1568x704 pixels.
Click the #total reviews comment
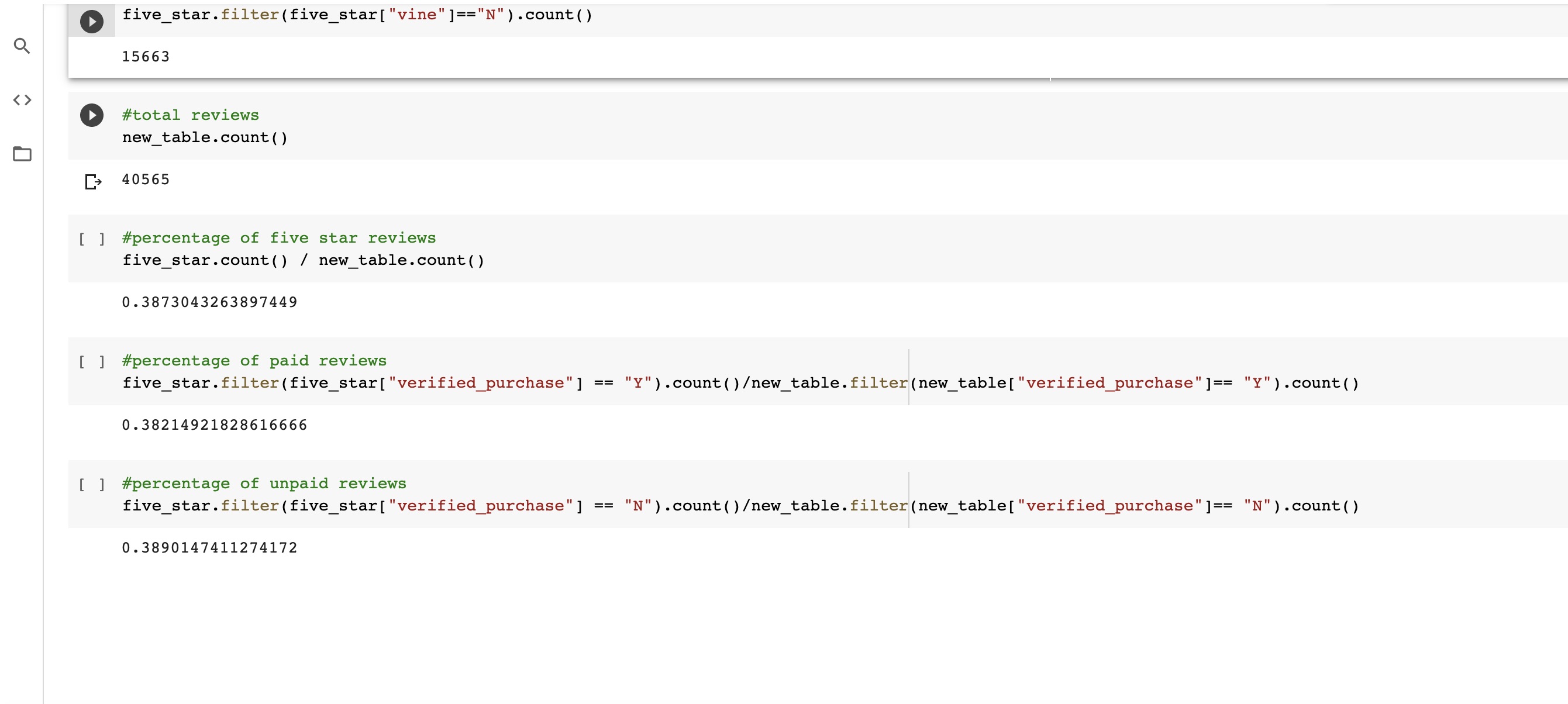(x=191, y=115)
